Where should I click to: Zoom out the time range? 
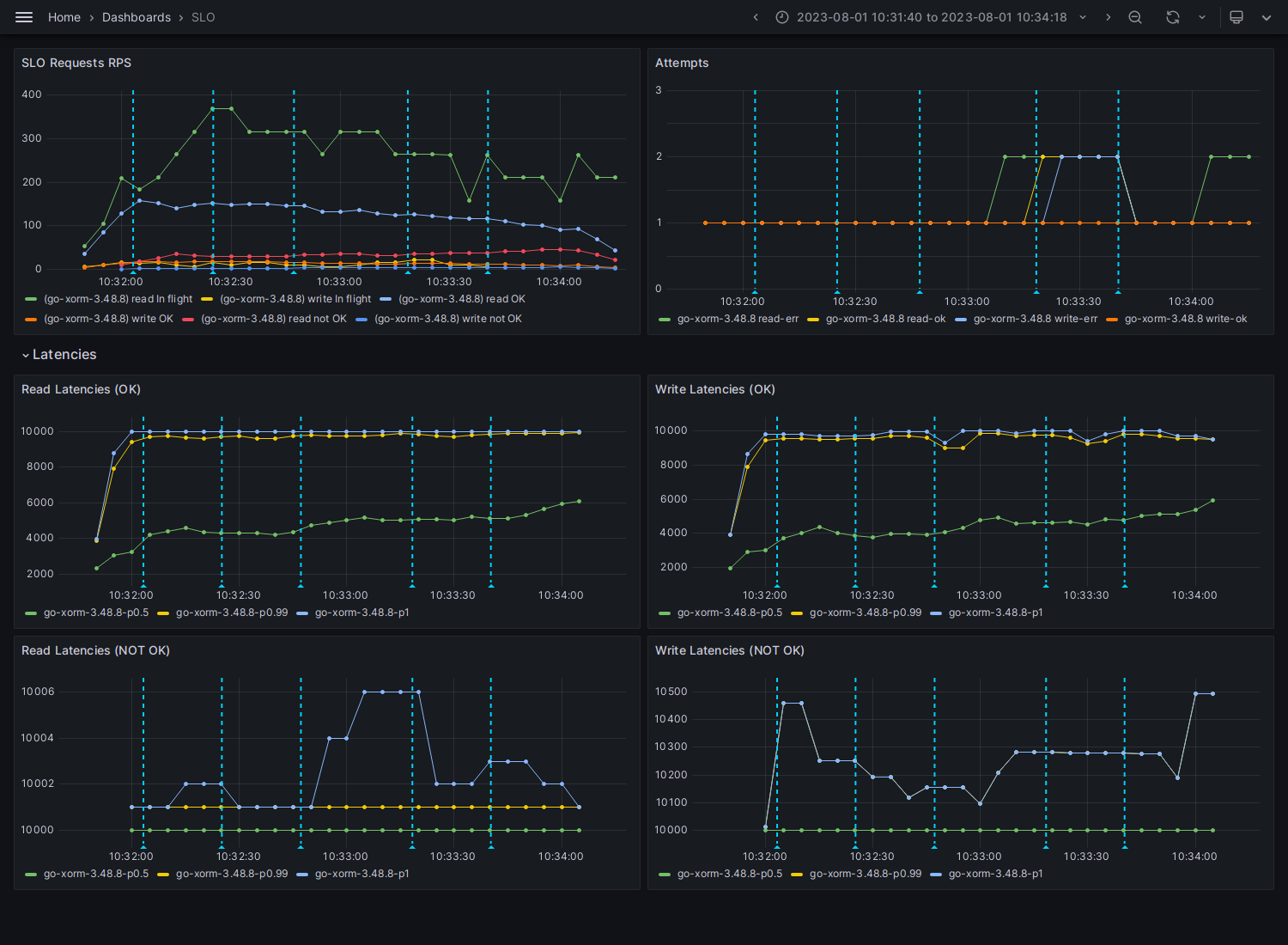tap(1135, 17)
